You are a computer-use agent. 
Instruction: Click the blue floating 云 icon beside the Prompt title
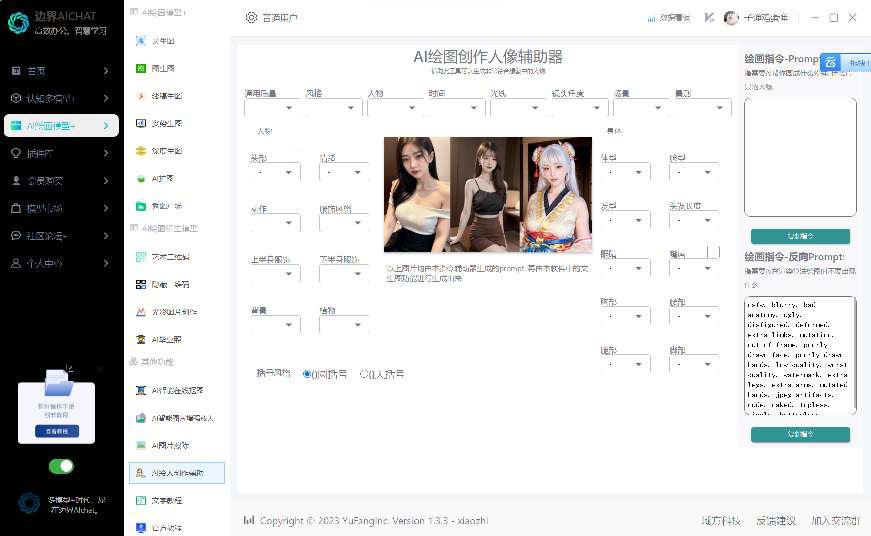tap(830, 62)
